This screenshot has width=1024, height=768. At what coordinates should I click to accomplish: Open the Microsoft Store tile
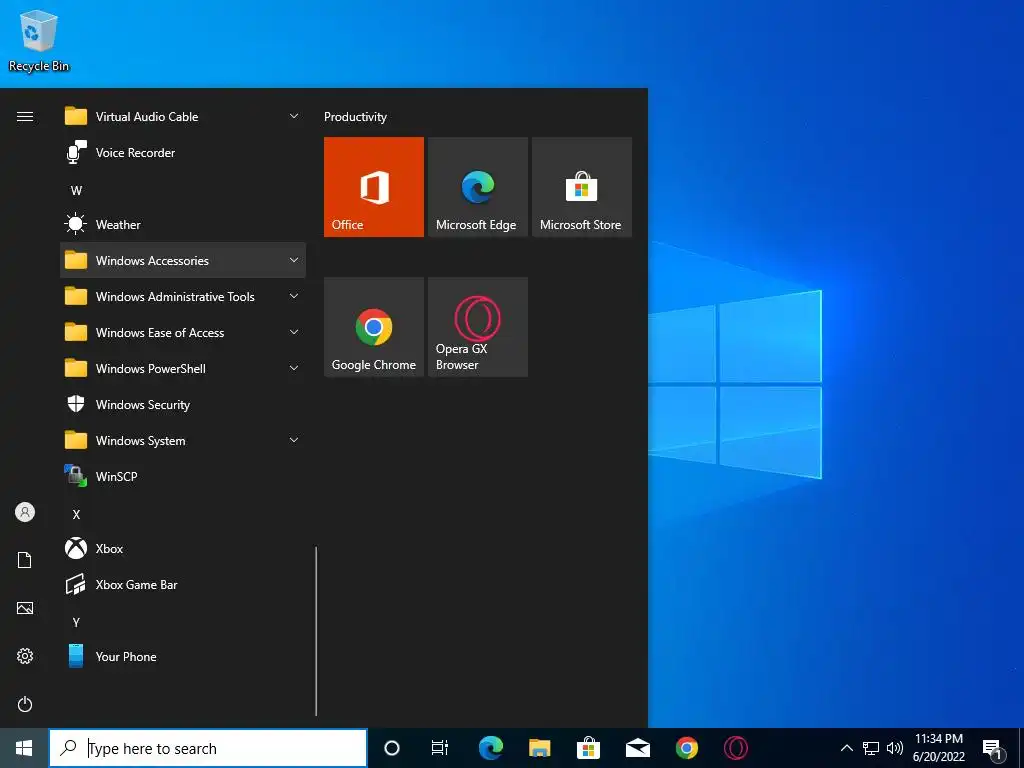coord(582,187)
